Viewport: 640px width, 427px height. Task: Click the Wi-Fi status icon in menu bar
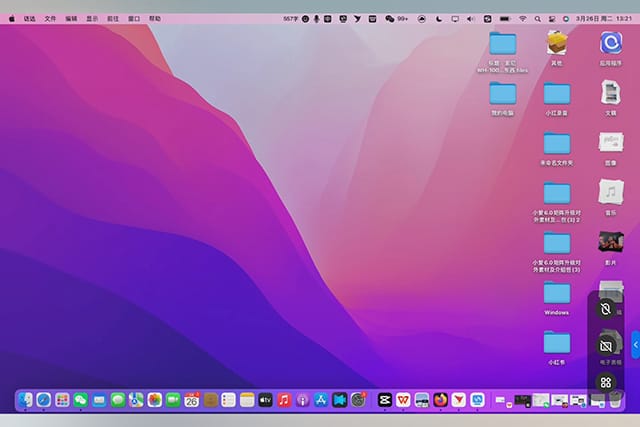[x=522, y=18]
